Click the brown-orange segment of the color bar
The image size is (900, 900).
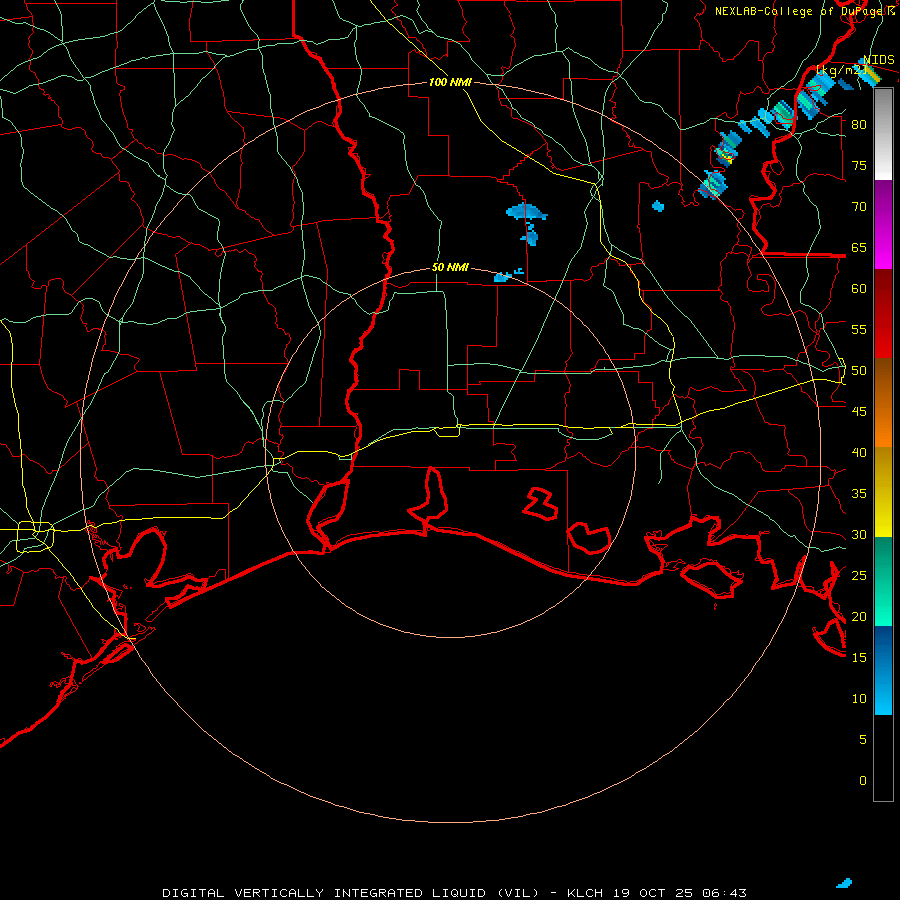(x=883, y=403)
